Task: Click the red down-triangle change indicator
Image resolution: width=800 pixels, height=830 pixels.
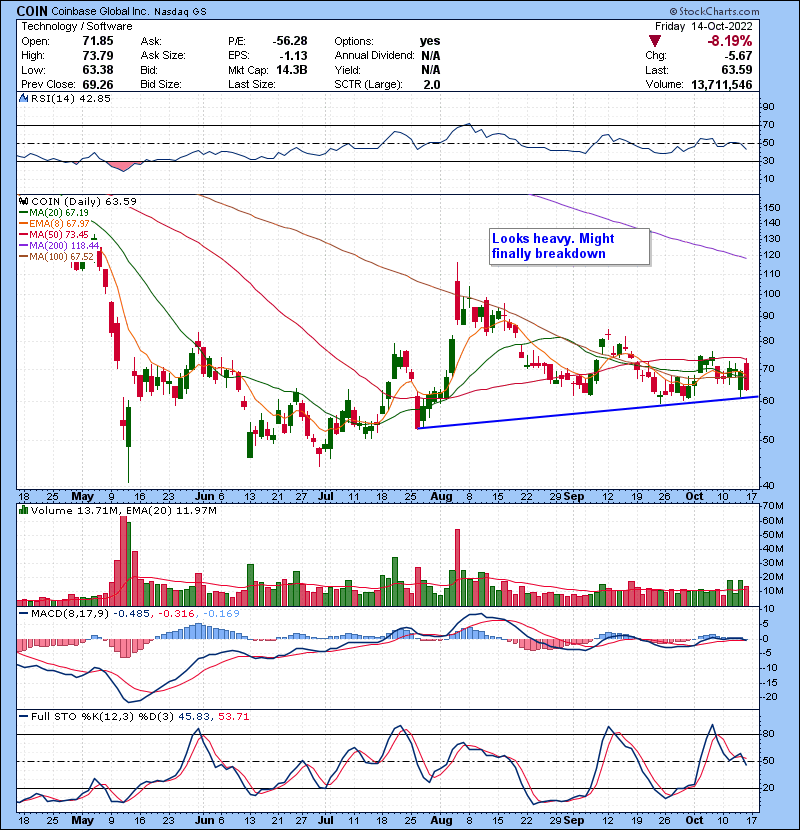Action: (x=655, y=41)
